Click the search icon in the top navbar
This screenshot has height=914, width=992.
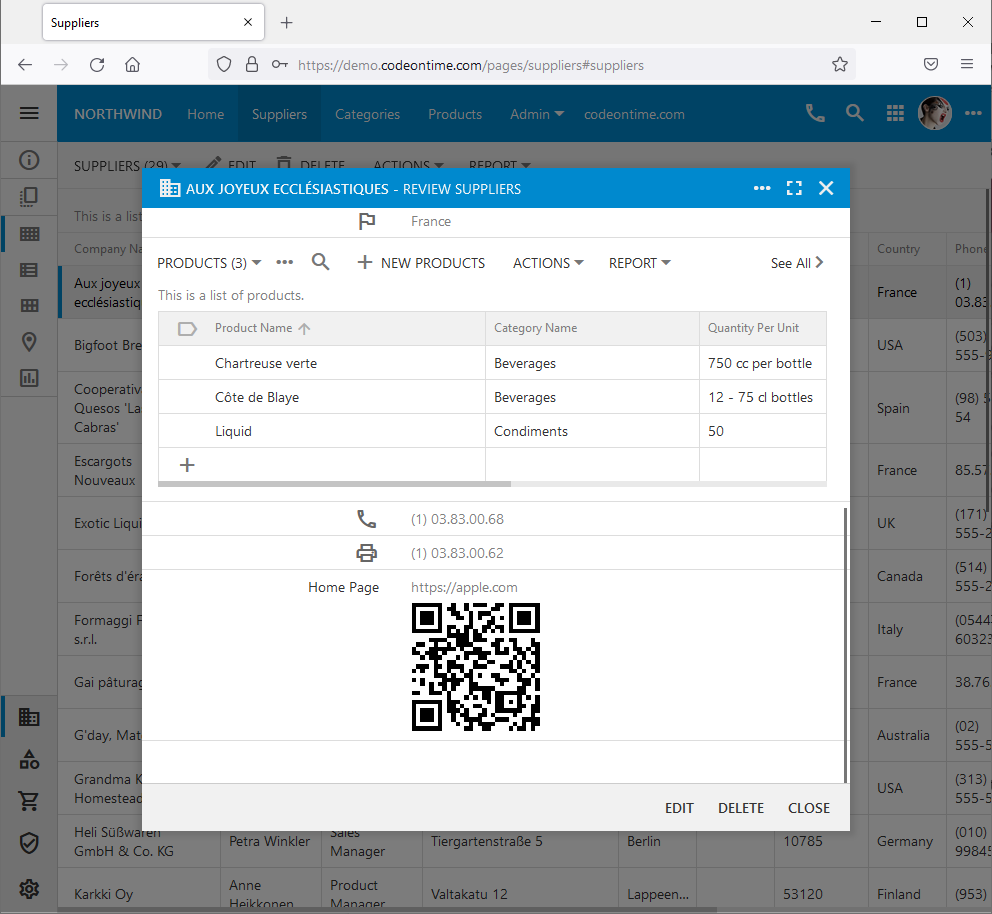click(x=855, y=113)
